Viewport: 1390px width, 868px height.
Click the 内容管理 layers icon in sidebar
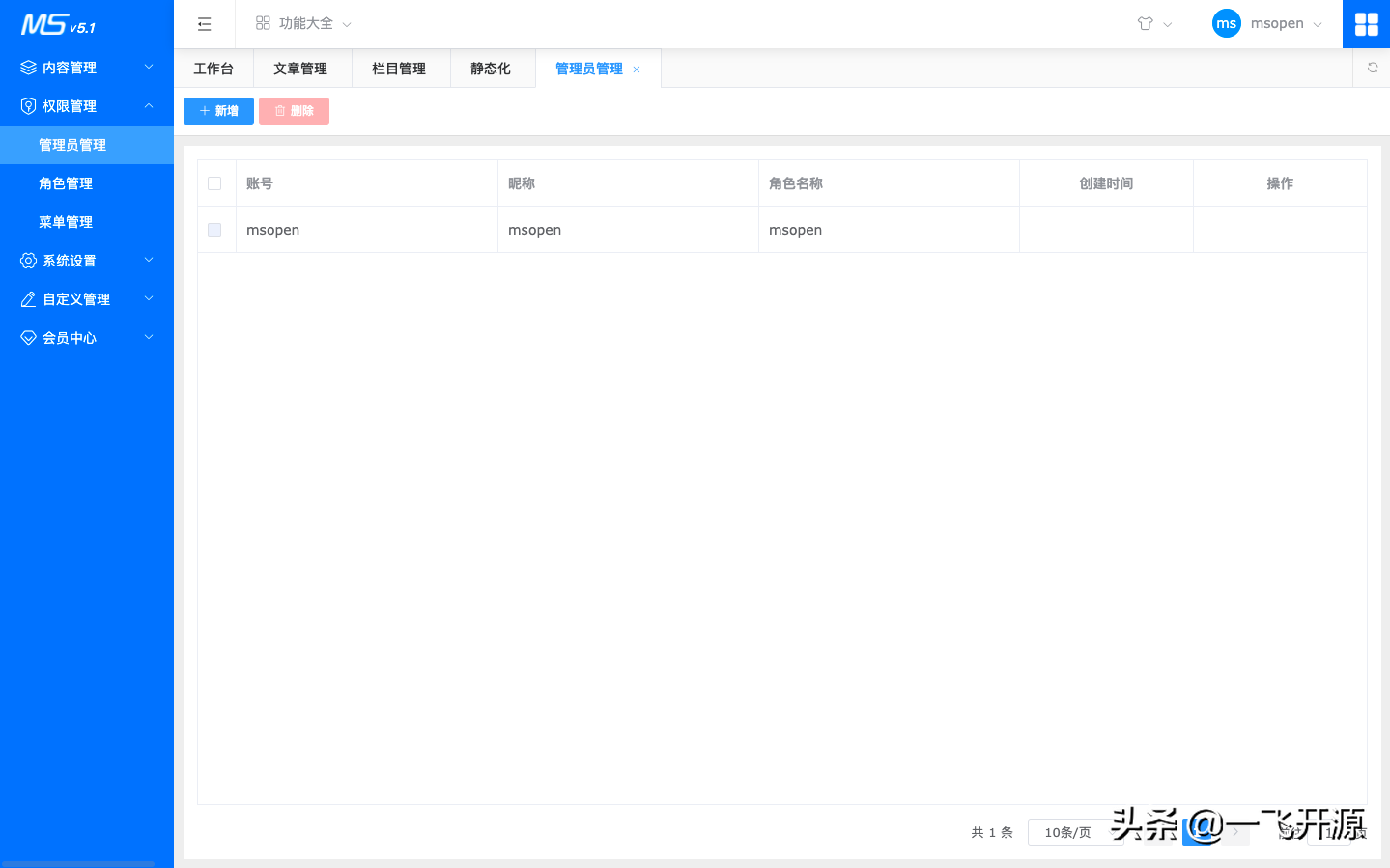pos(28,67)
